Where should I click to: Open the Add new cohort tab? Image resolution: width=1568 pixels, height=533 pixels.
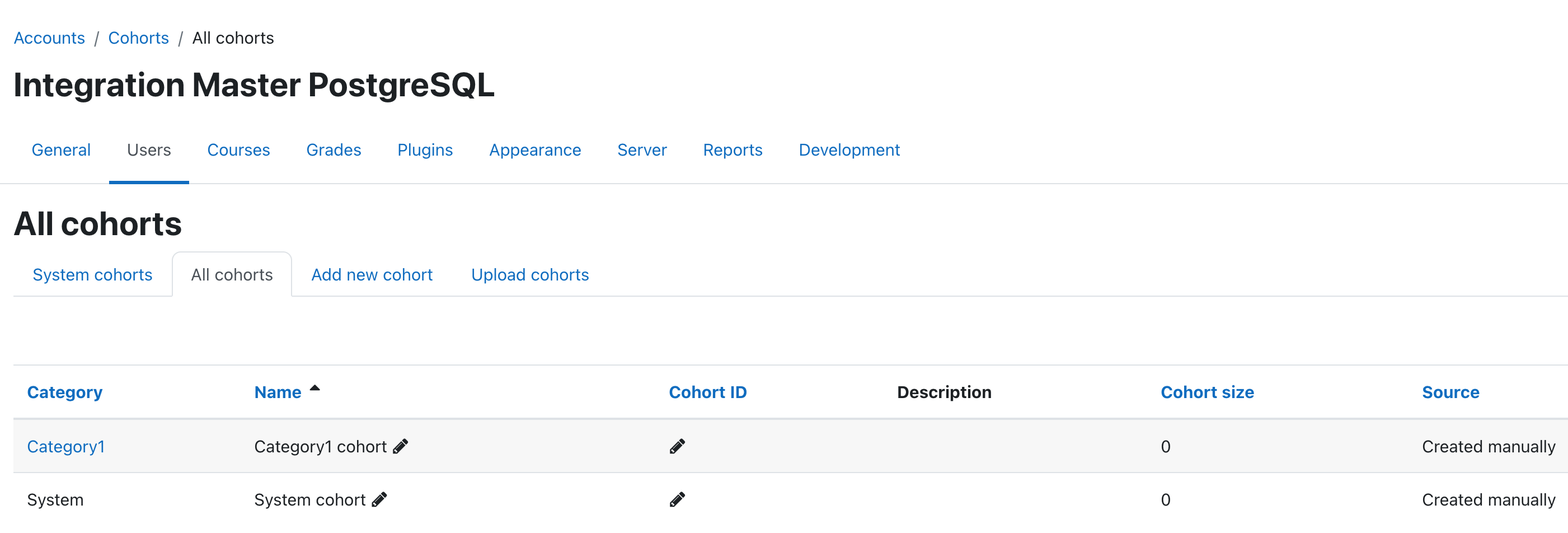pyautogui.click(x=372, y=275)
